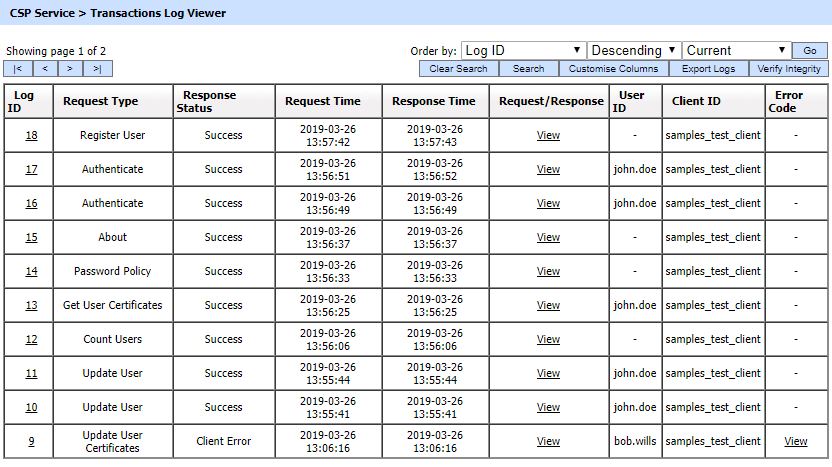Click Verify Integrity
The image size is (832, 467).
(x=789, y=69)
